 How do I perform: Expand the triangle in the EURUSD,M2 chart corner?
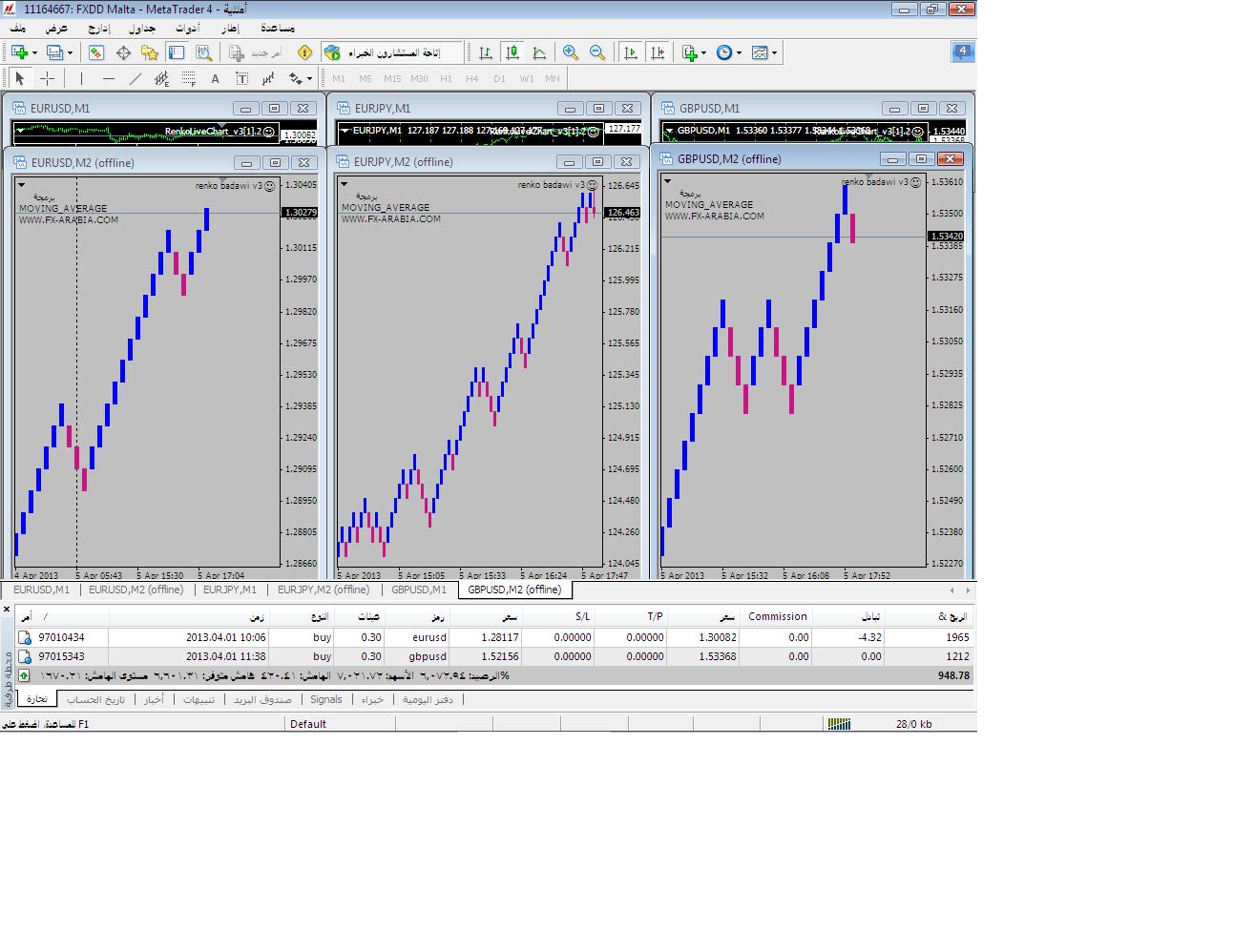pos(22,185)
